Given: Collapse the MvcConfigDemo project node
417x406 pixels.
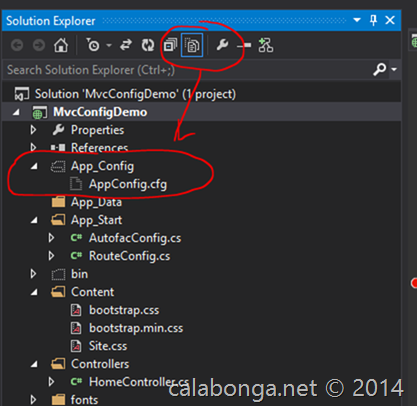Looking at the screenshot, I should [16, 113].
